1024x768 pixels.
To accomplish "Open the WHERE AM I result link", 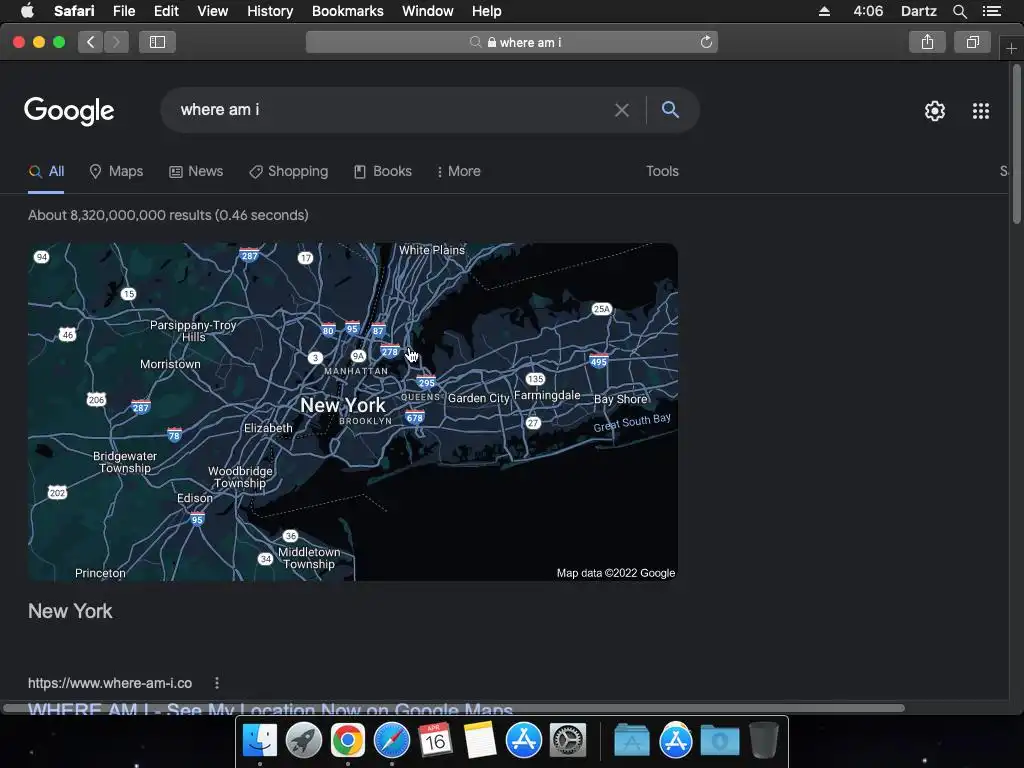I will (x=270, y=709).
